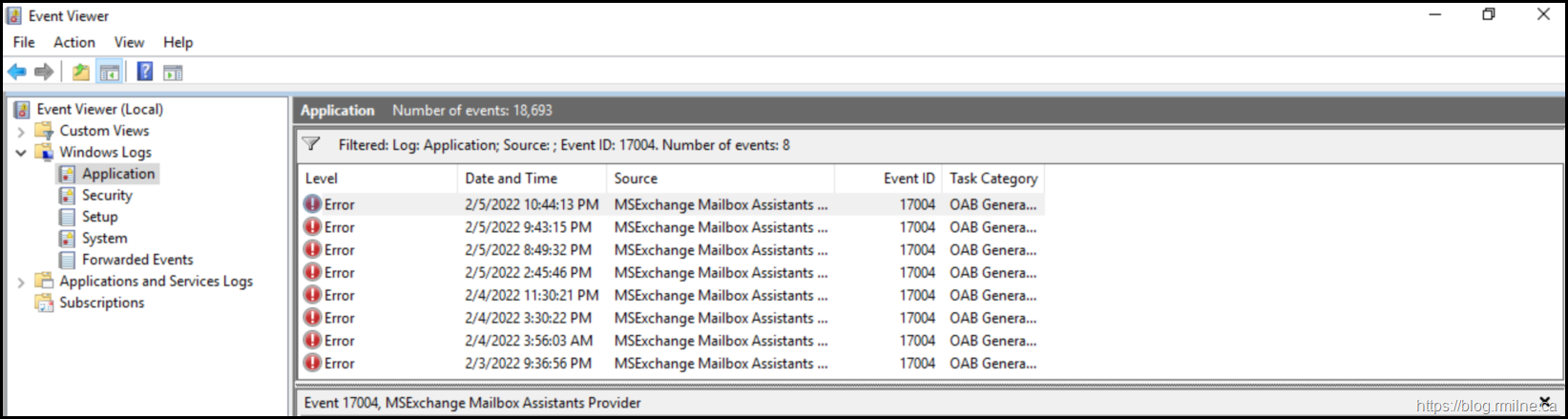Select the Security log
The image size is (1568, 419).
[x=107, y=196]
